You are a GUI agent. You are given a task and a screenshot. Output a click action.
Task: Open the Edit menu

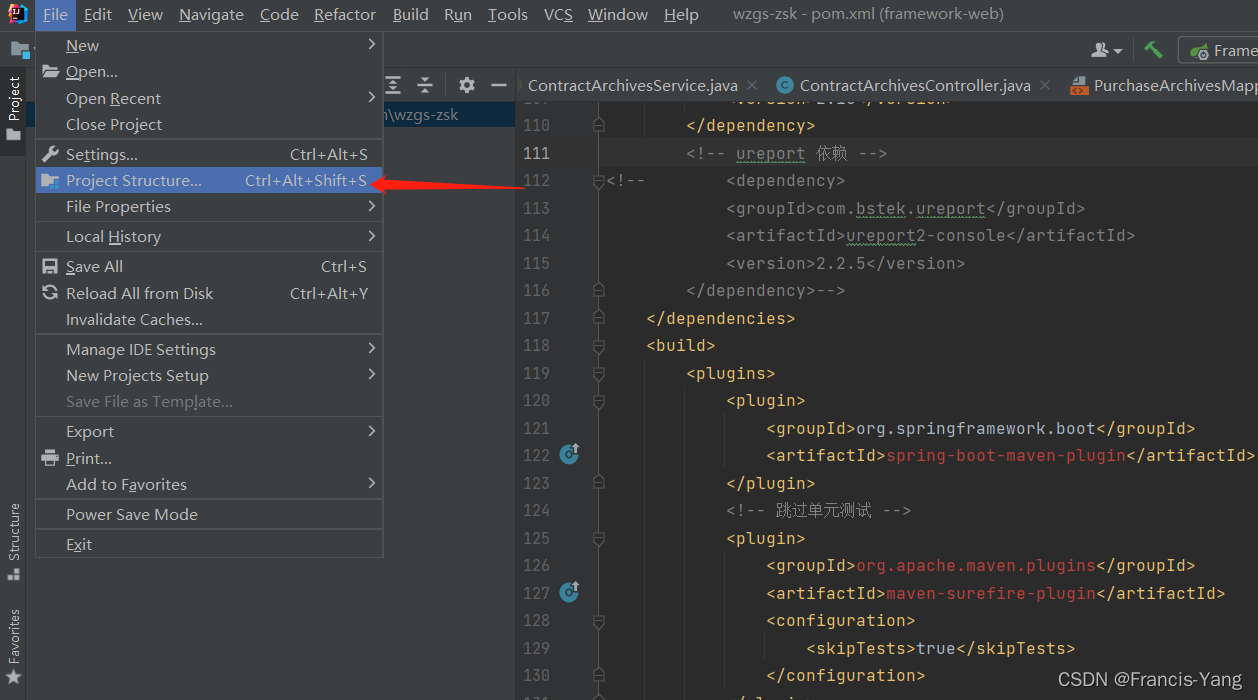click(98, 14)
